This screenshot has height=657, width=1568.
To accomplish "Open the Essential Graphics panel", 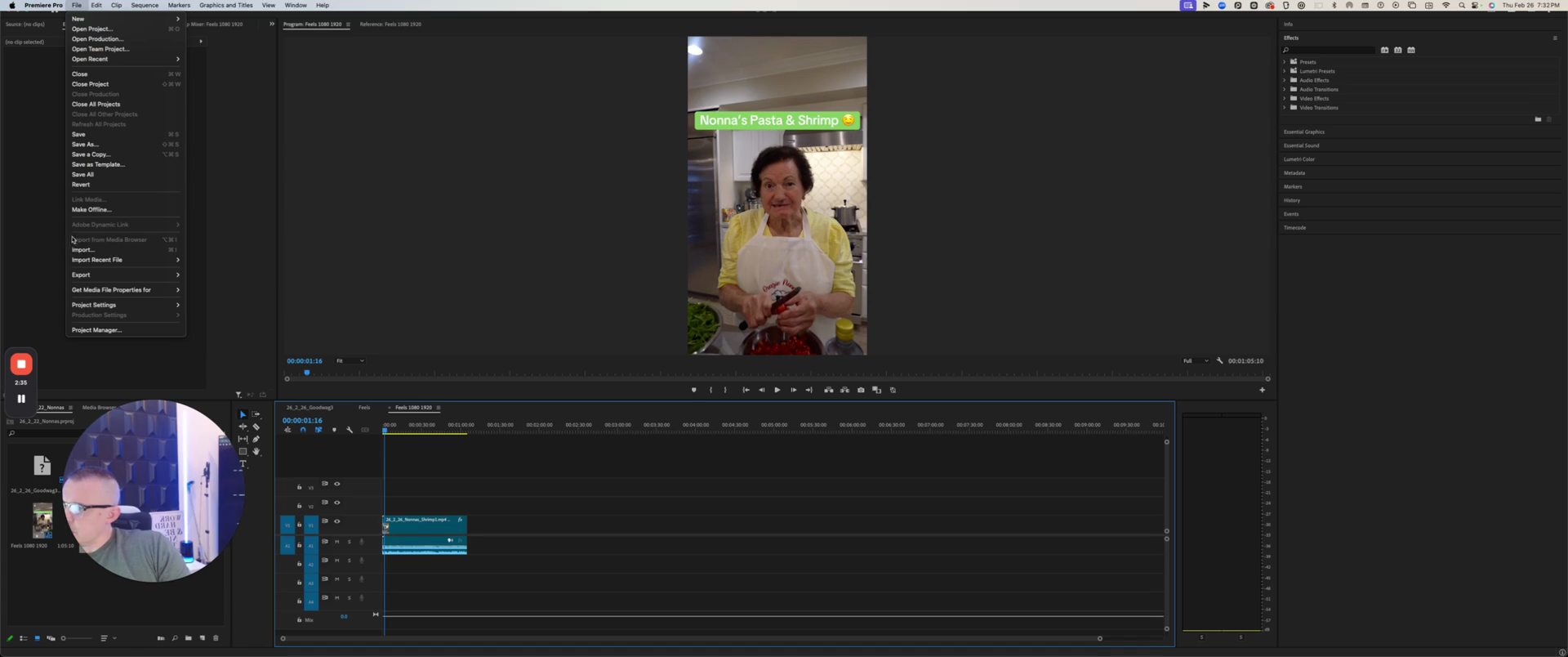I will [x=1304, y=132].
